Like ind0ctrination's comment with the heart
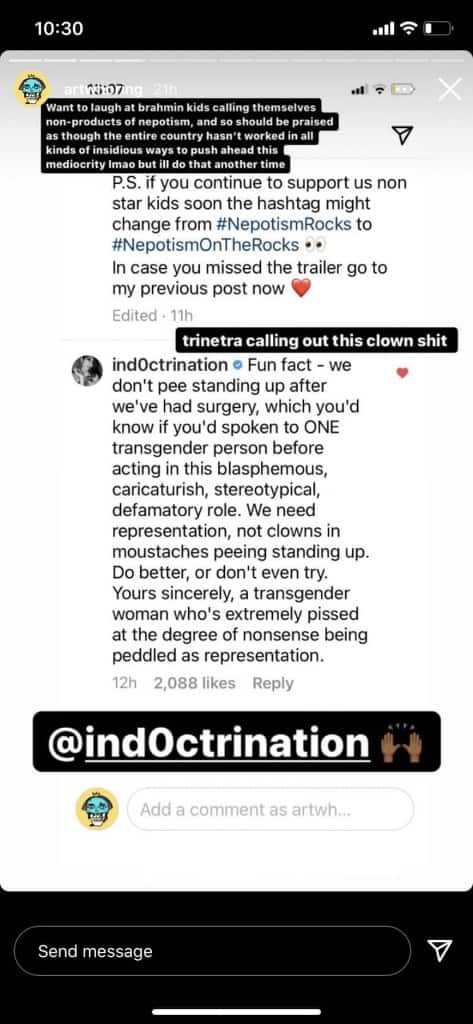This screenshot has width=473, height=1024. [403, 372]
